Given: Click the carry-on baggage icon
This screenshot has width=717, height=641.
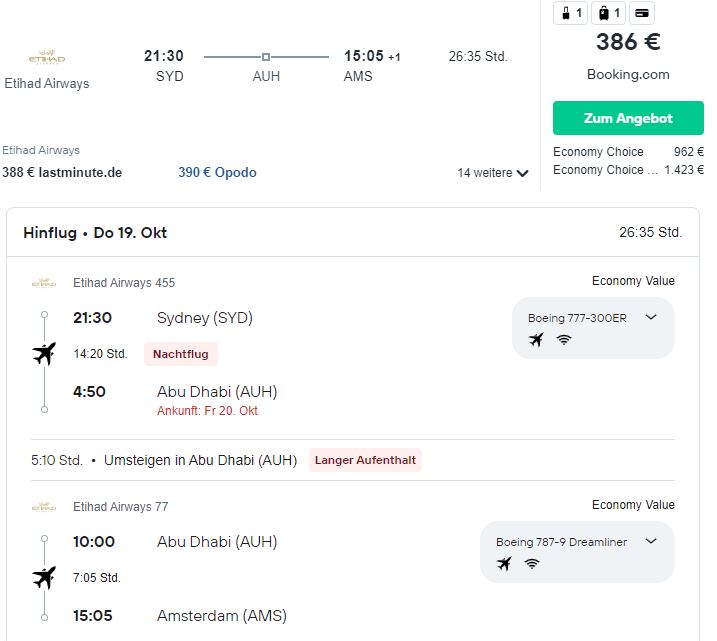Looking at the screenshot, I should pos(570,13).
